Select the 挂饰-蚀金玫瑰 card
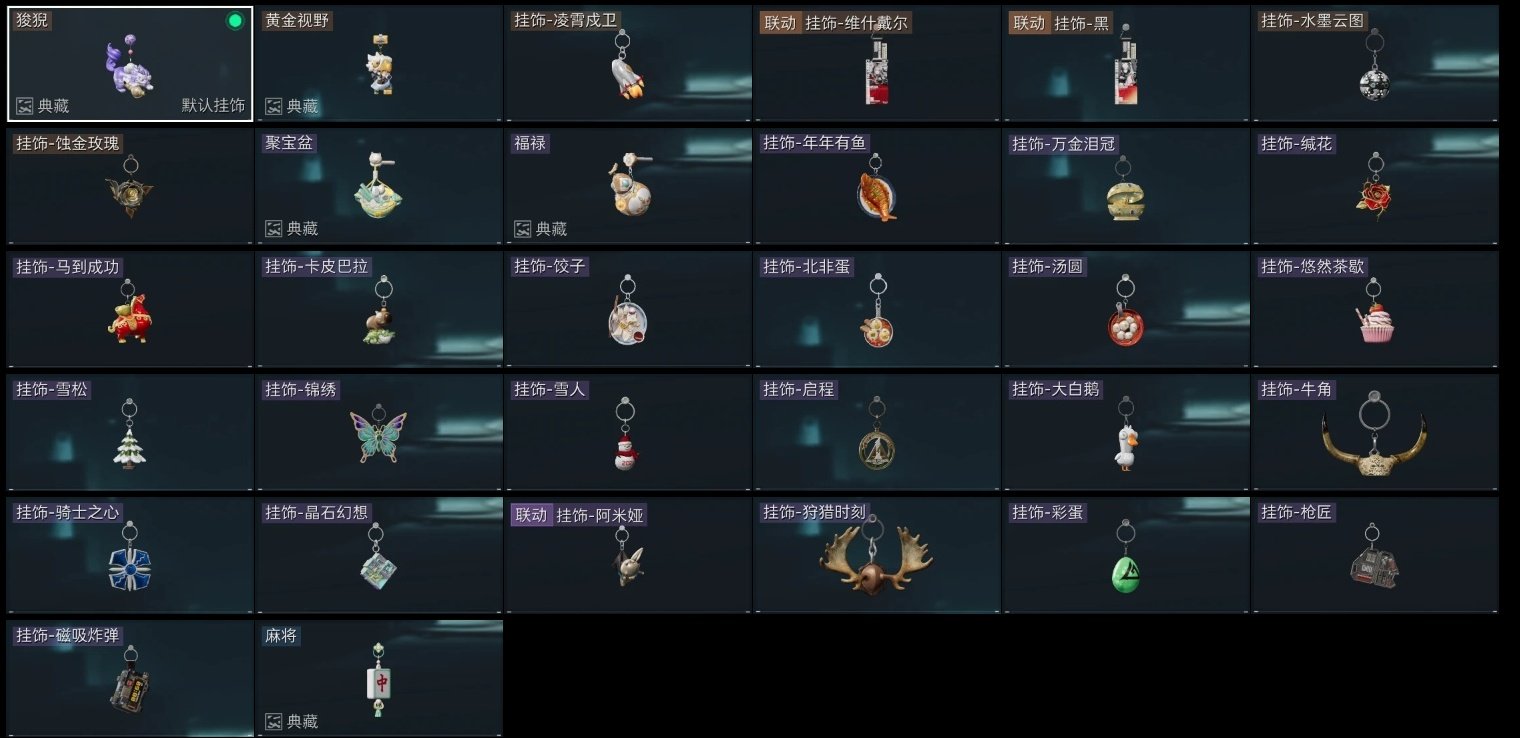This screenshot has height=738, width=1520. click(130, 187)
